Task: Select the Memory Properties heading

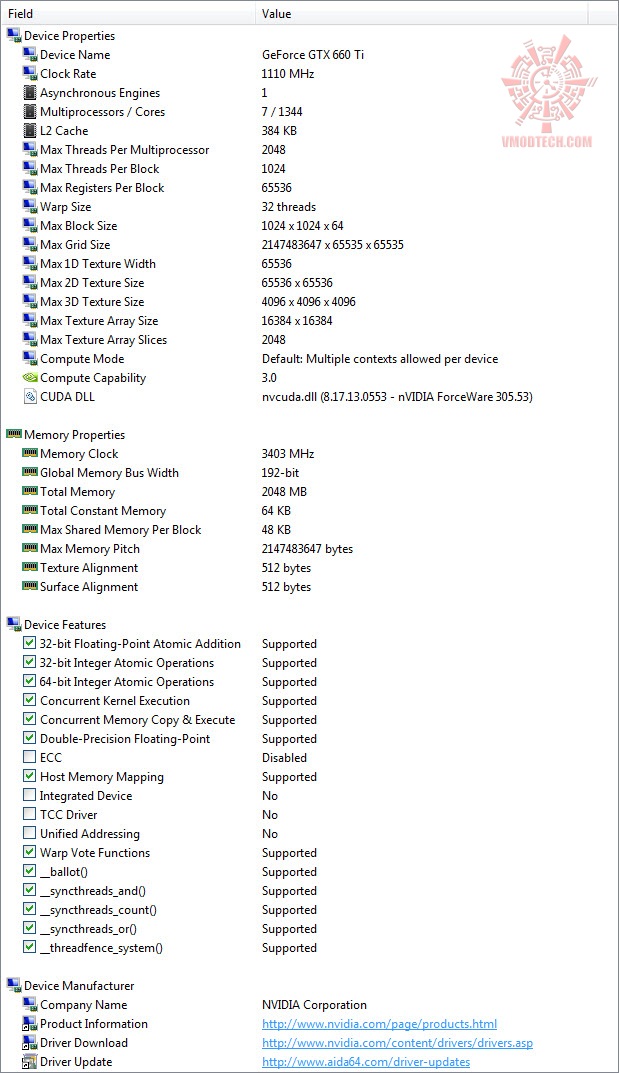Action: 75,435
